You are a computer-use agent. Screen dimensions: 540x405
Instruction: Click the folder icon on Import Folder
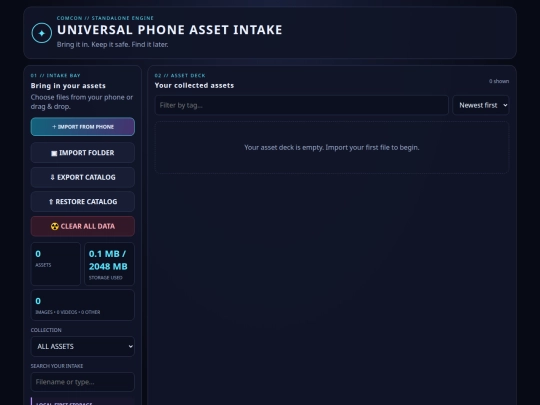coord(54,153)
